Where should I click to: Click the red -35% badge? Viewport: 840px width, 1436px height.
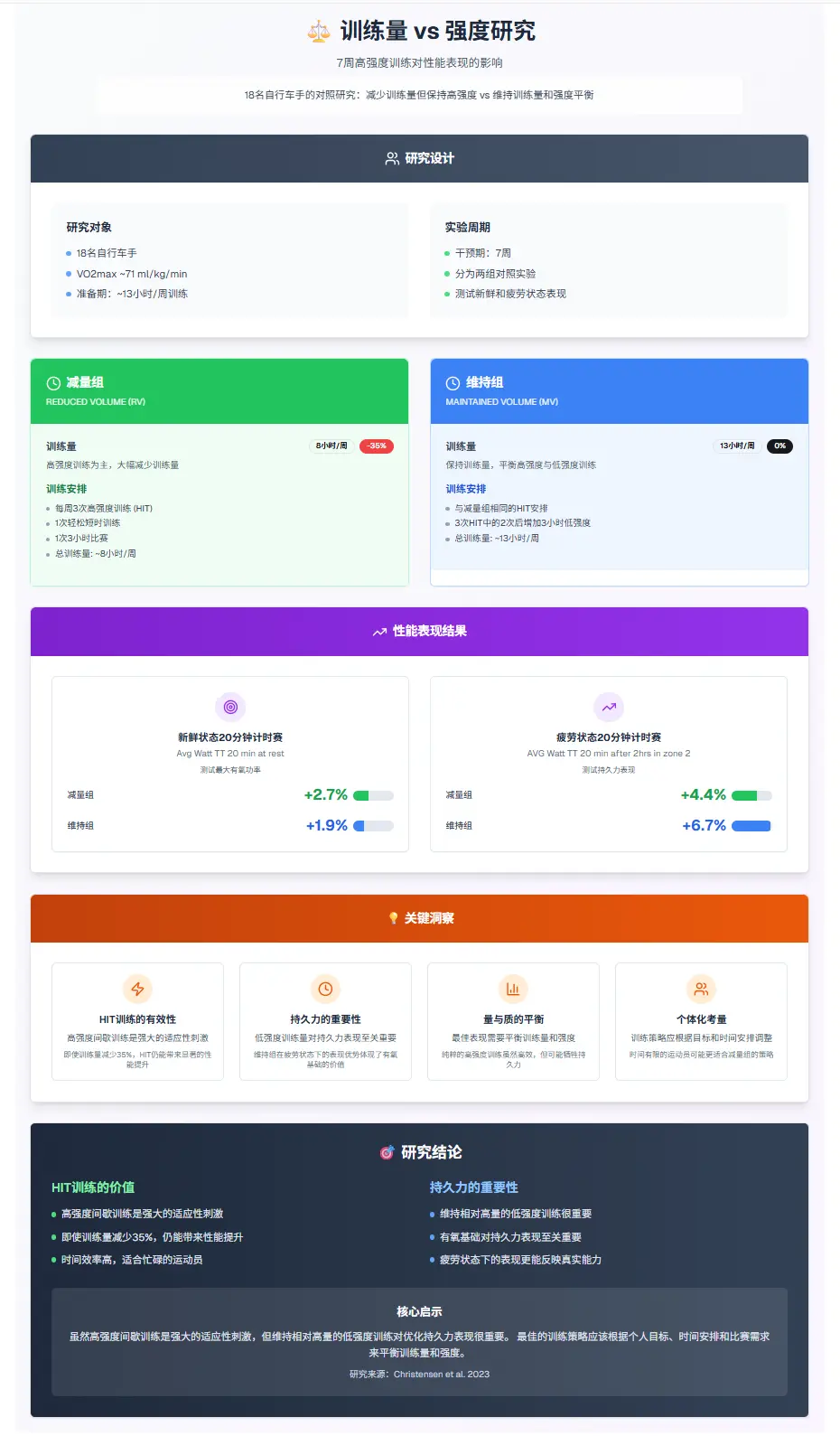[377, 446]
